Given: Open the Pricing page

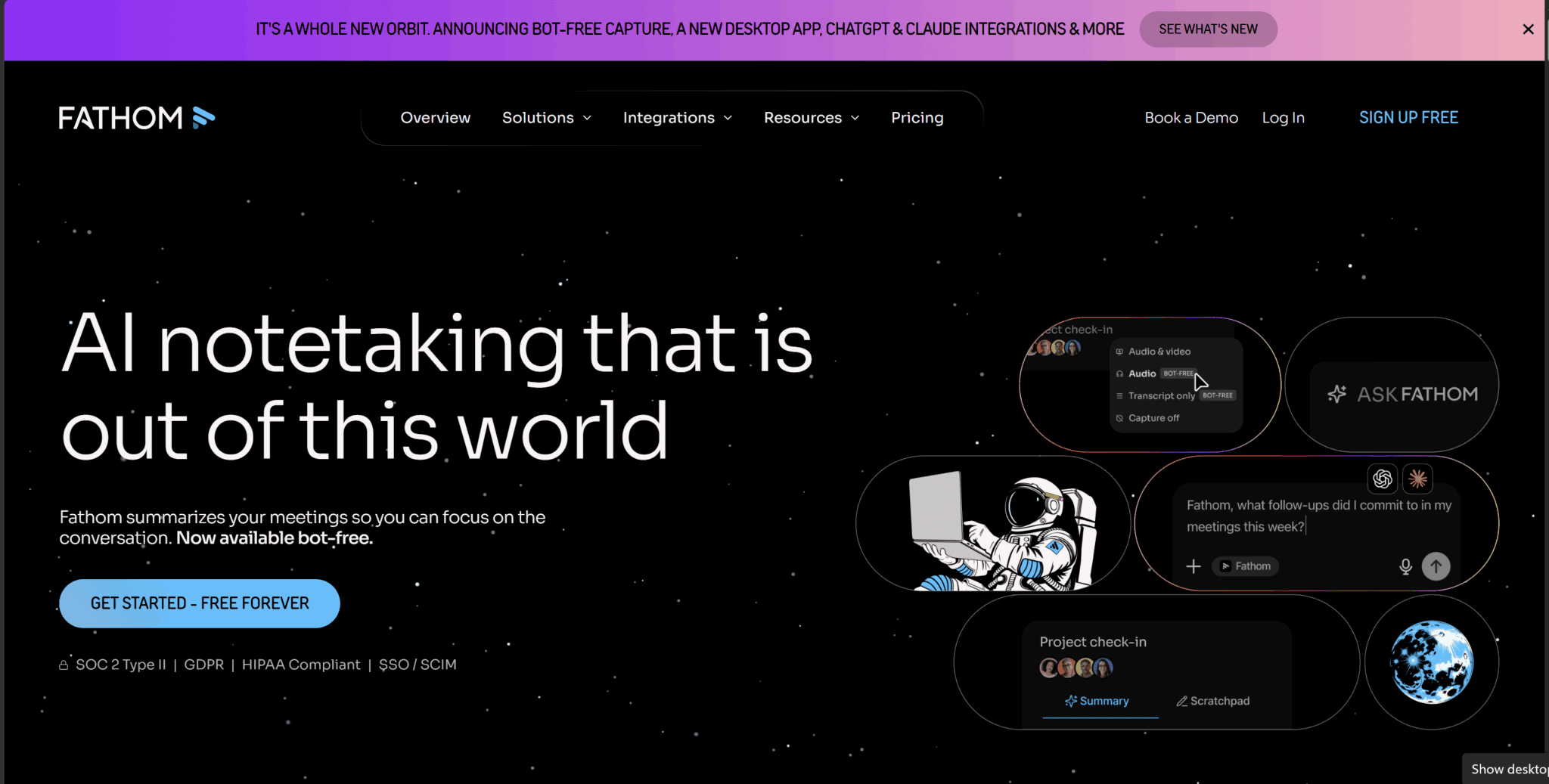Looking at the screenshot, I should point(917,117).
